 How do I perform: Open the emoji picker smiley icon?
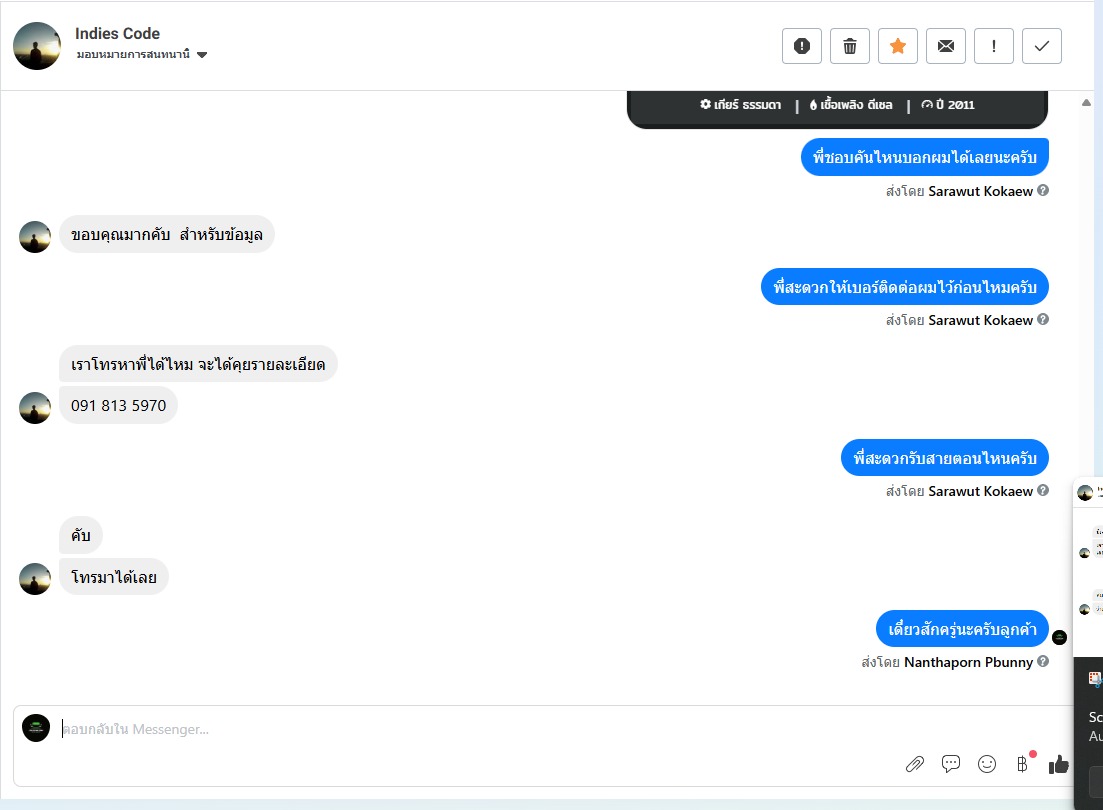pyautogui.click(x=987, y=764)
